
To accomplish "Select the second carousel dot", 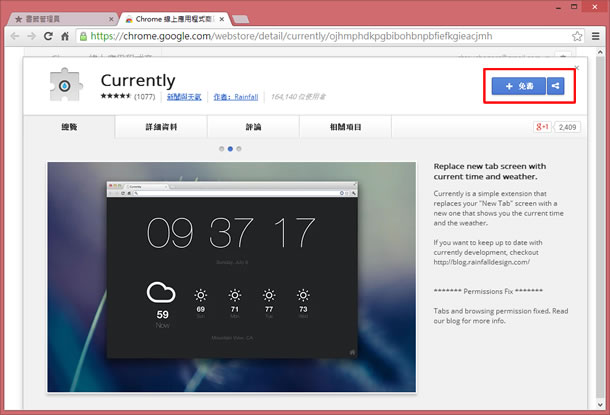I will 230,149.
